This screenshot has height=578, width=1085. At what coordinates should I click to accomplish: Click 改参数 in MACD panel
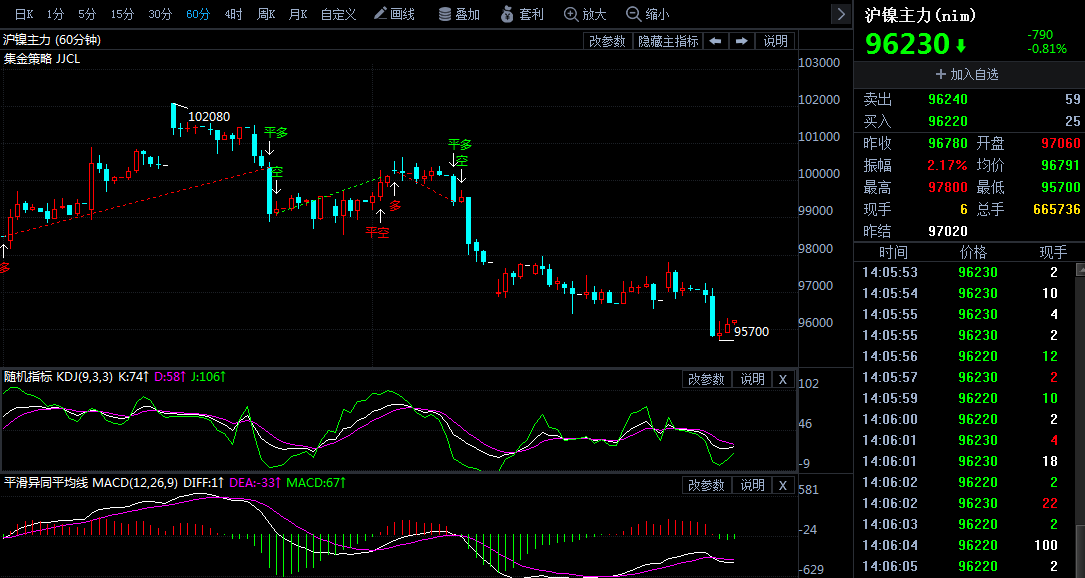click(x=706, y=485)
